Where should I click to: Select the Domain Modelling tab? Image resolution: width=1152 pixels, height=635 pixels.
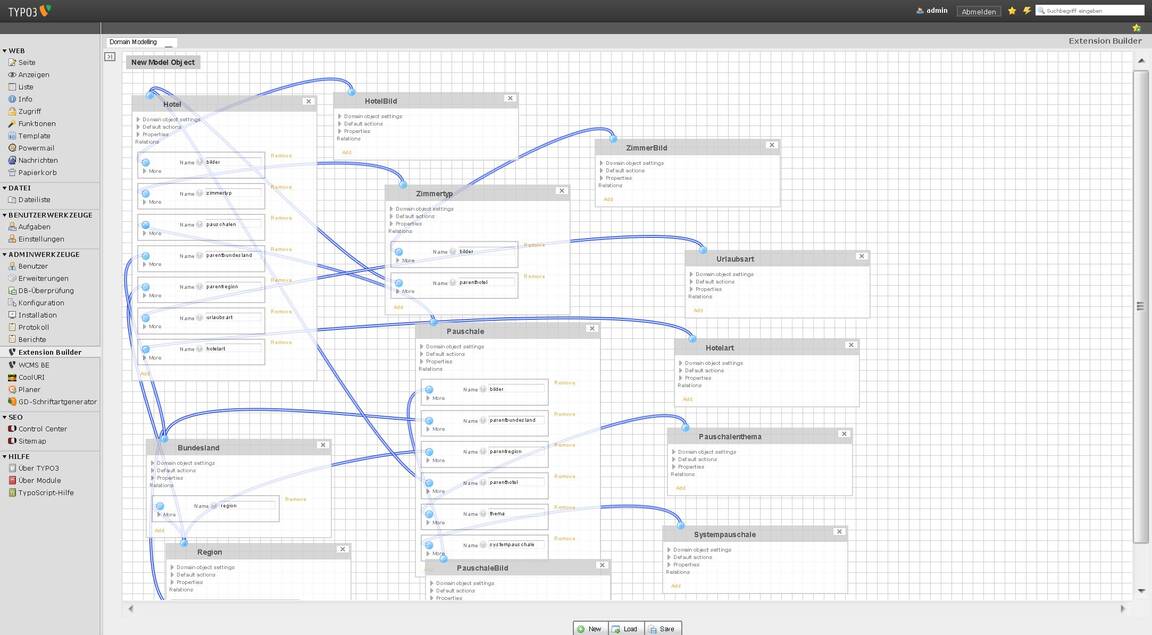click(133, 42)
